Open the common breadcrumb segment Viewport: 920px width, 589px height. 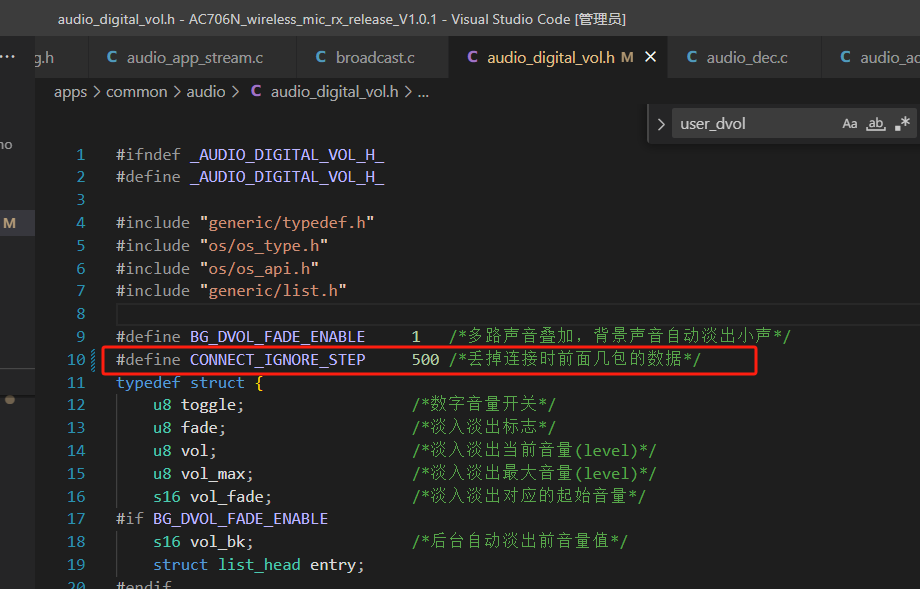(136, 92)
